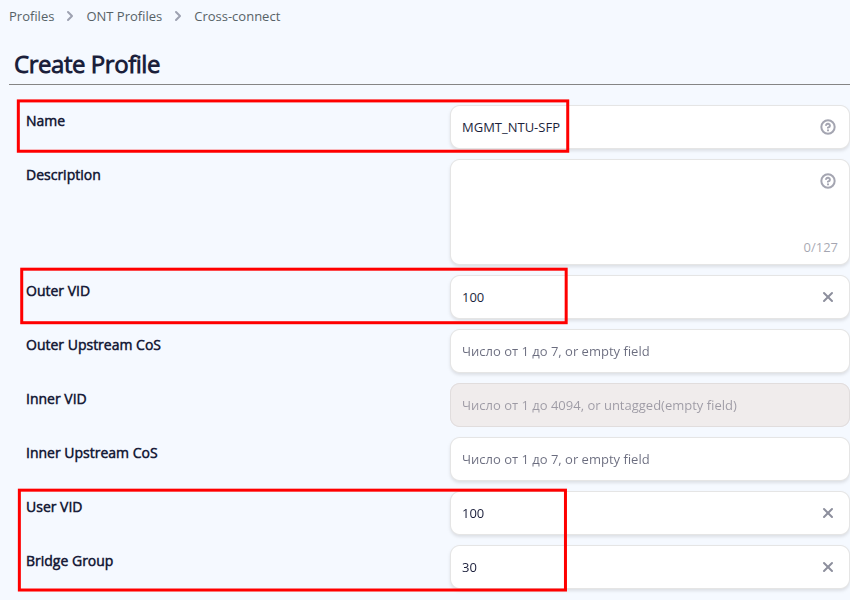
Task: Click the help icon in Description field
Action: [x=827, y=181]
